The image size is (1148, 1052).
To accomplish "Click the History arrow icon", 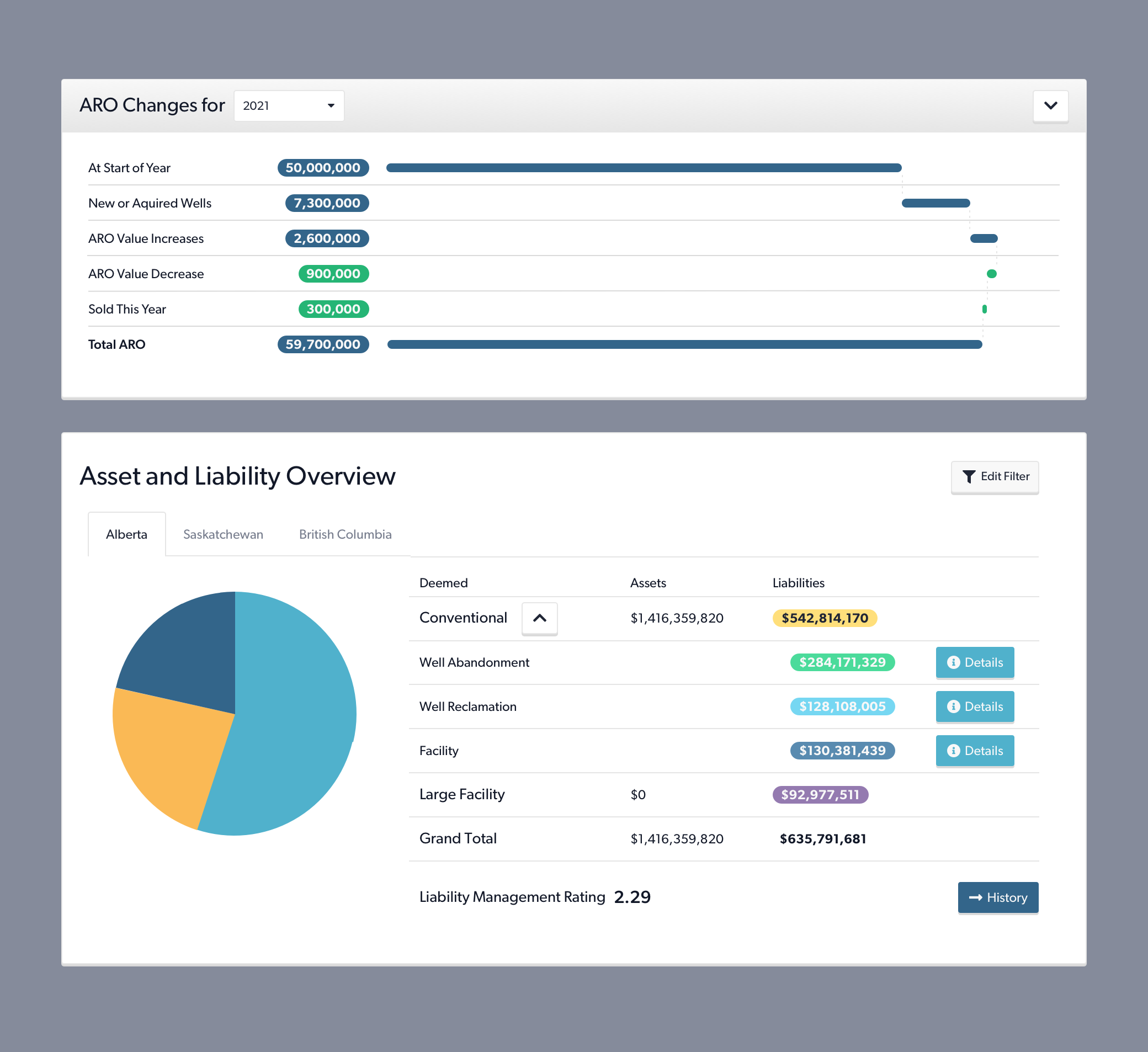I will [975, 897].
